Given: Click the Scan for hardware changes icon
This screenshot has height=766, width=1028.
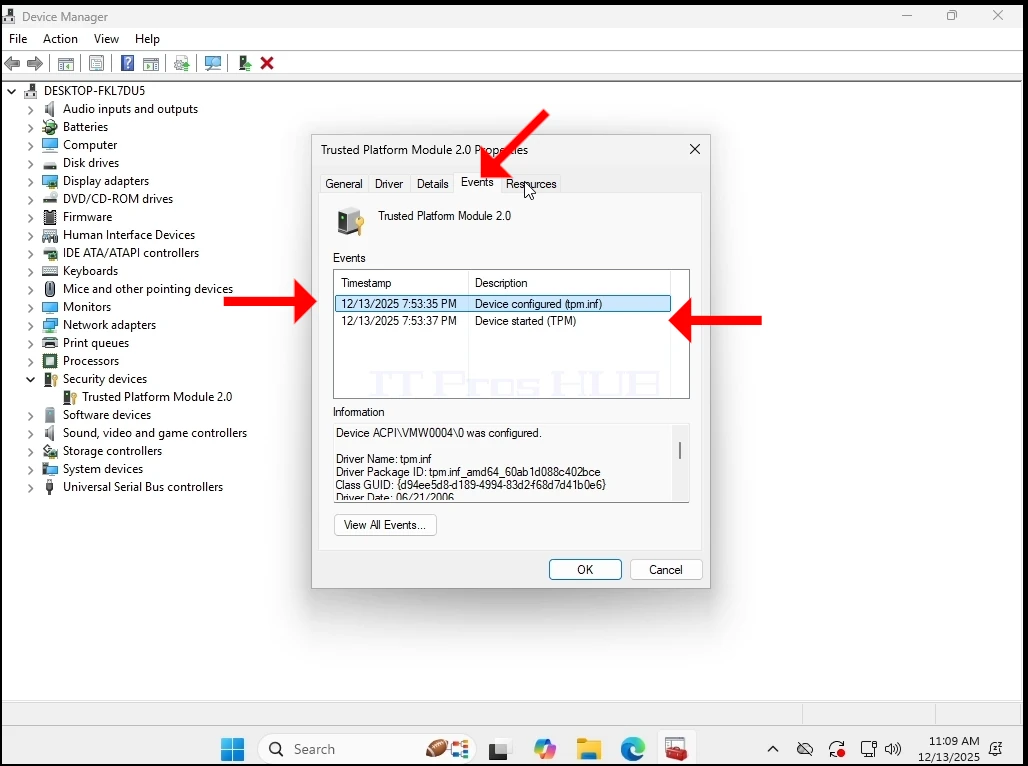Looking at the screenshot, I should coord(213,64).
